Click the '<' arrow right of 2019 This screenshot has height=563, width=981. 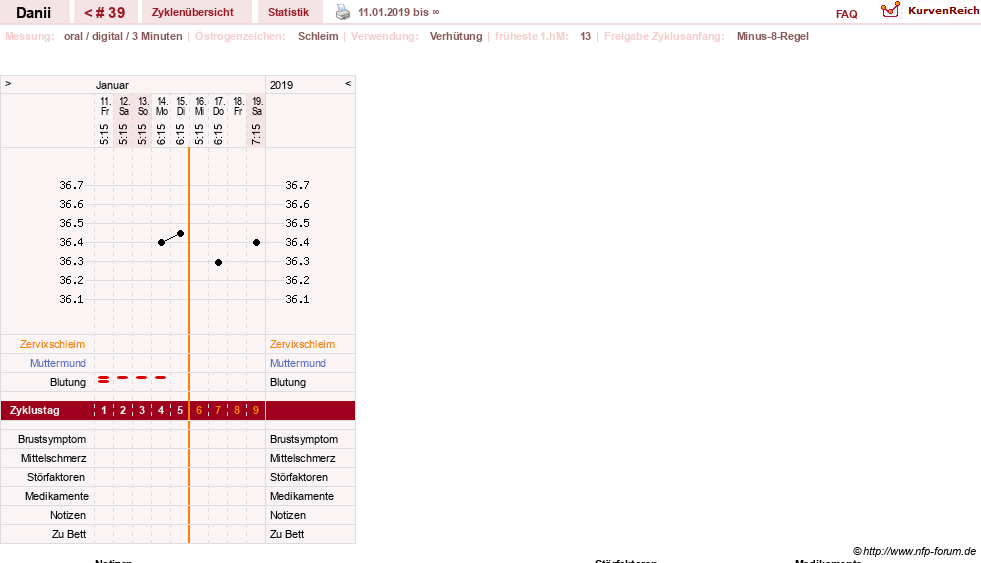click(x=348, y=83)
